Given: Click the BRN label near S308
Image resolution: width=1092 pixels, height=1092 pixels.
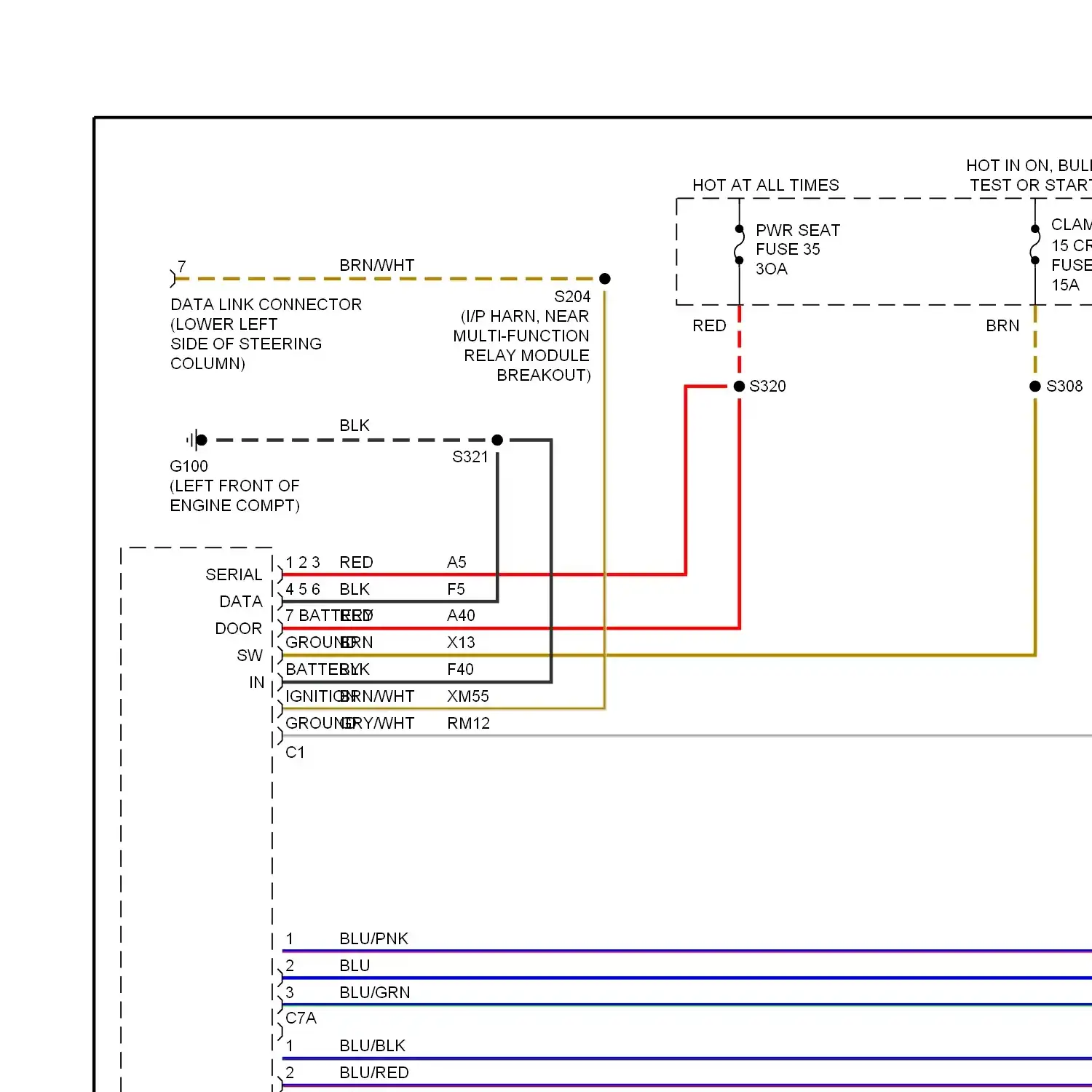Looking at the screenshot, I should 1002,325.
